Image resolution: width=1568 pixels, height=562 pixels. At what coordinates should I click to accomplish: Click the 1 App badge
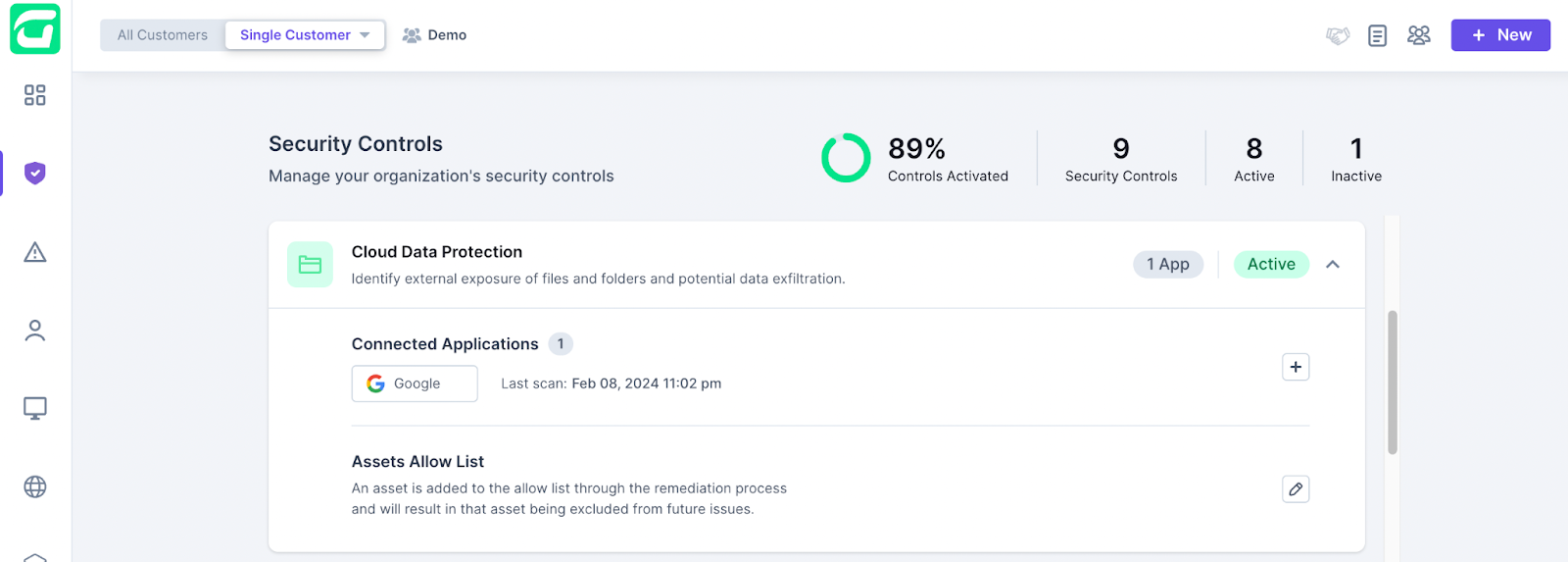1168,265
